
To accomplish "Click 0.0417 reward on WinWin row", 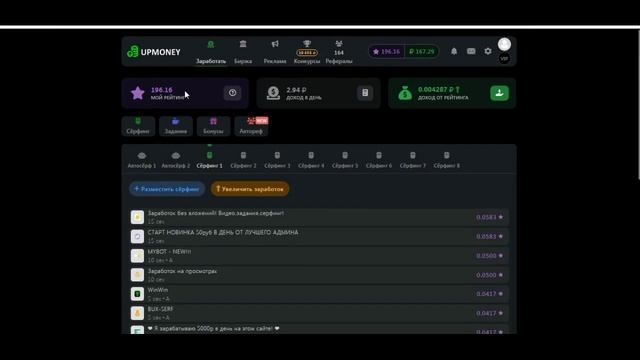I will [x=489, y=294].
